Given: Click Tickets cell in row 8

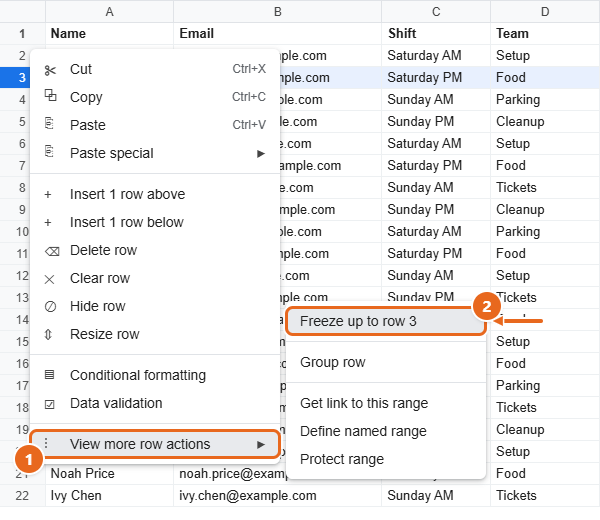Looking at the screenshot, I should click(x=545, y=187).
